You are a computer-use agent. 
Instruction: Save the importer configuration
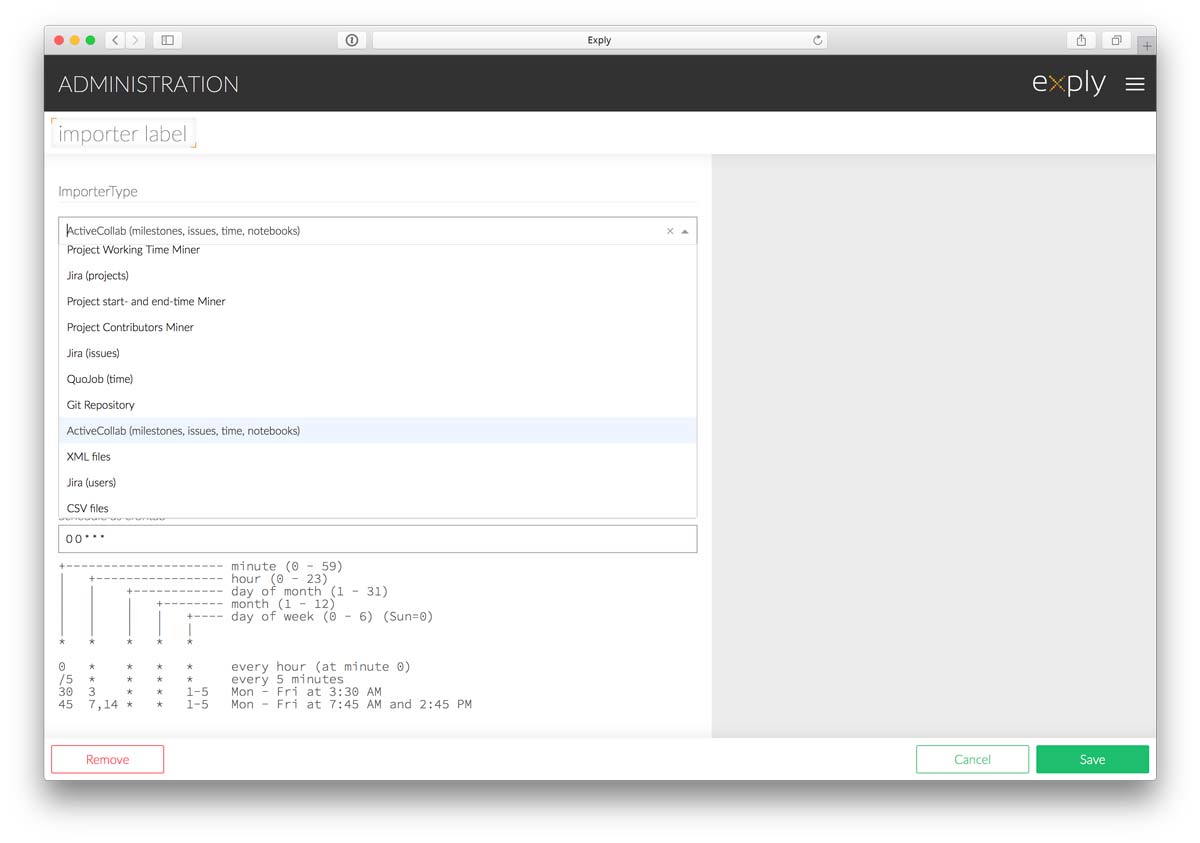tap(1092, 759)
